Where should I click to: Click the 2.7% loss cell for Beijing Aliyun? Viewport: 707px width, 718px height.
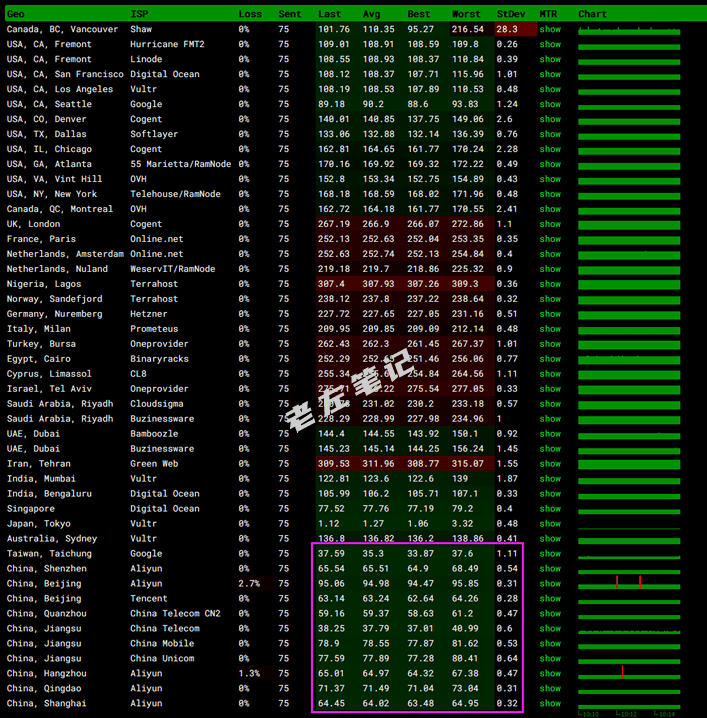(x=250, y=583)
